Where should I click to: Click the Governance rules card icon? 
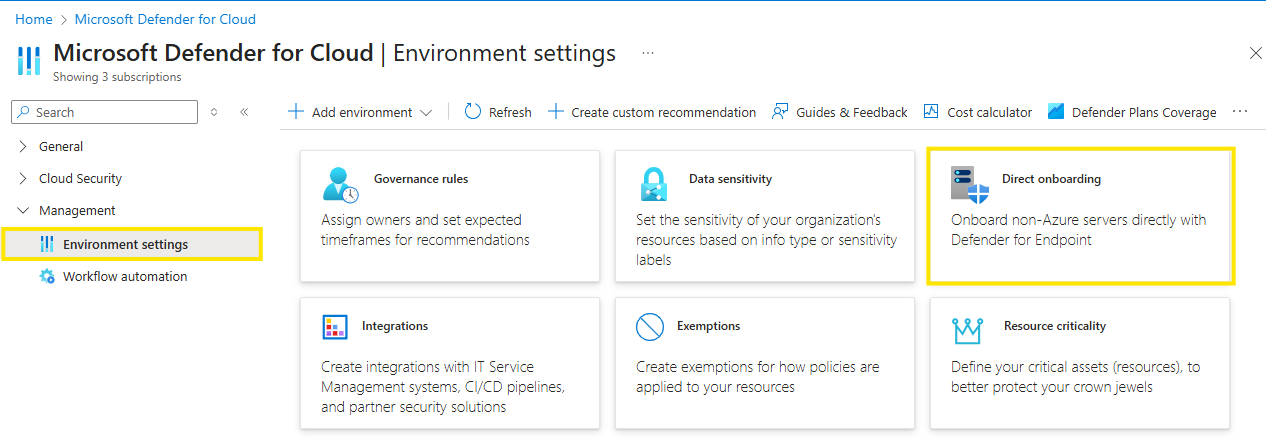coord(341,185)
